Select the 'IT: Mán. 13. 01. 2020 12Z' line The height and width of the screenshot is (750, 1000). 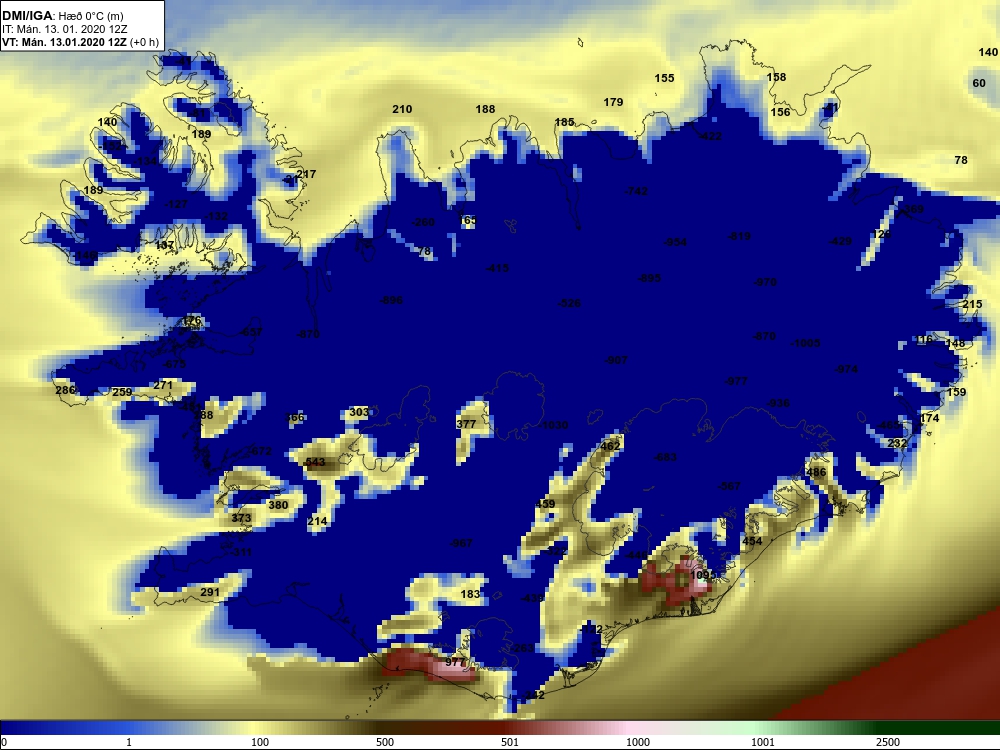click(64, 29)
